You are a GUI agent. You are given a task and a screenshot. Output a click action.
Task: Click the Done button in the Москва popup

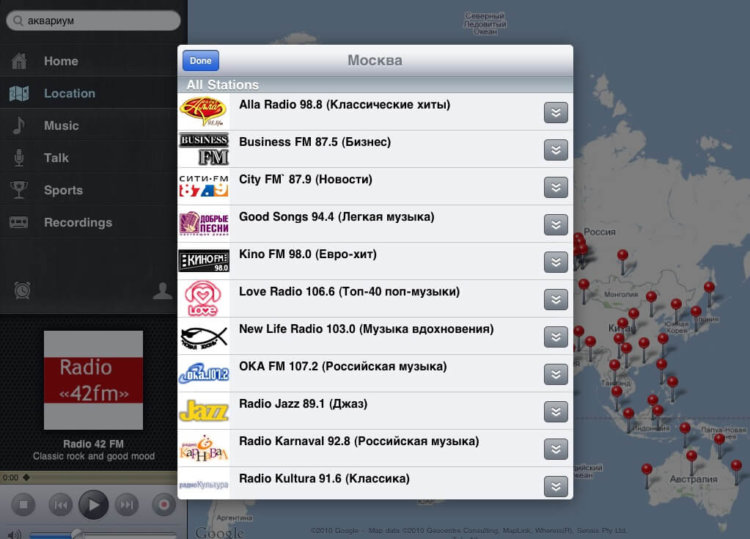200,61
